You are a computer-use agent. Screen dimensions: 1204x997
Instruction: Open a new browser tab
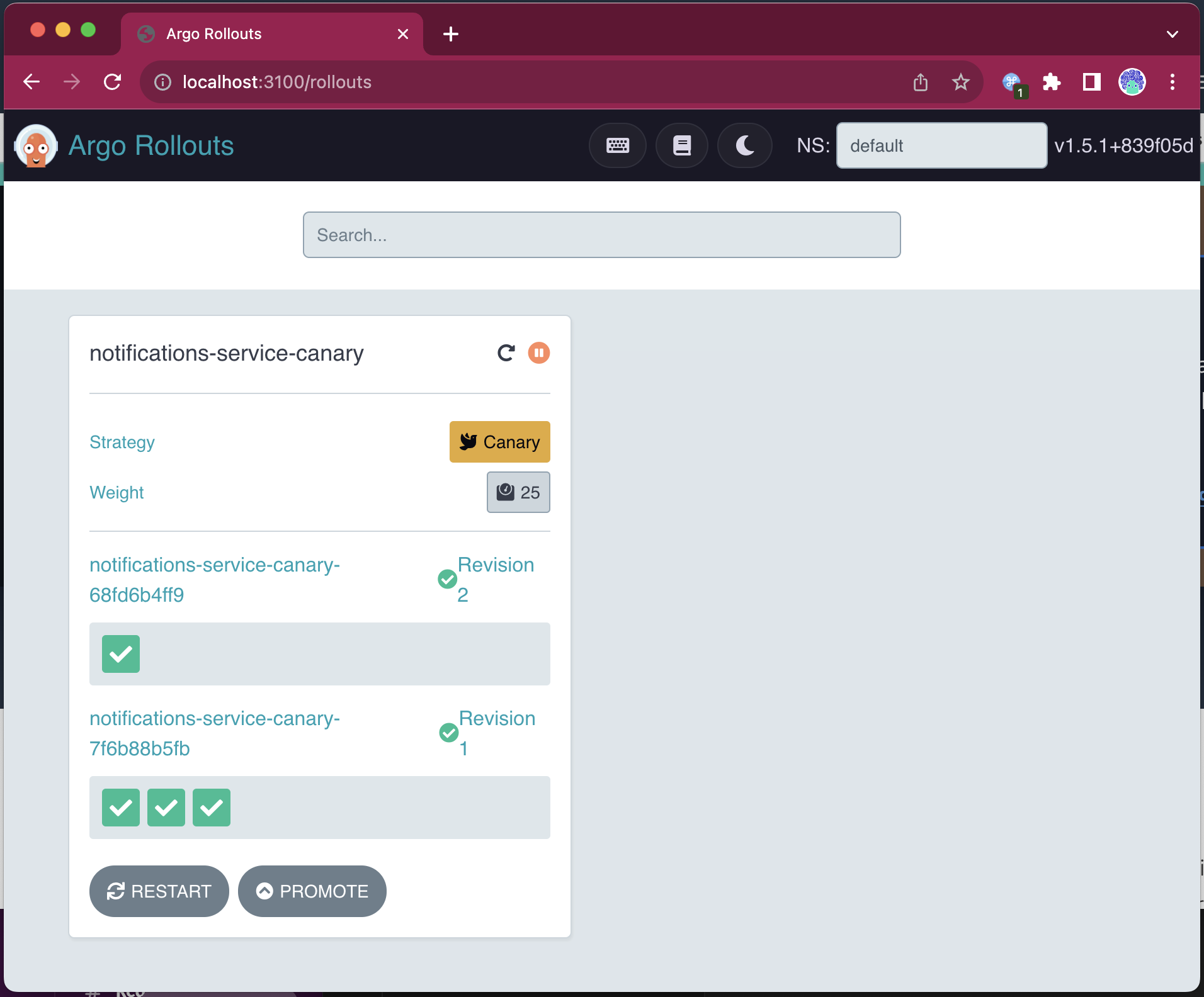(451, 34)
